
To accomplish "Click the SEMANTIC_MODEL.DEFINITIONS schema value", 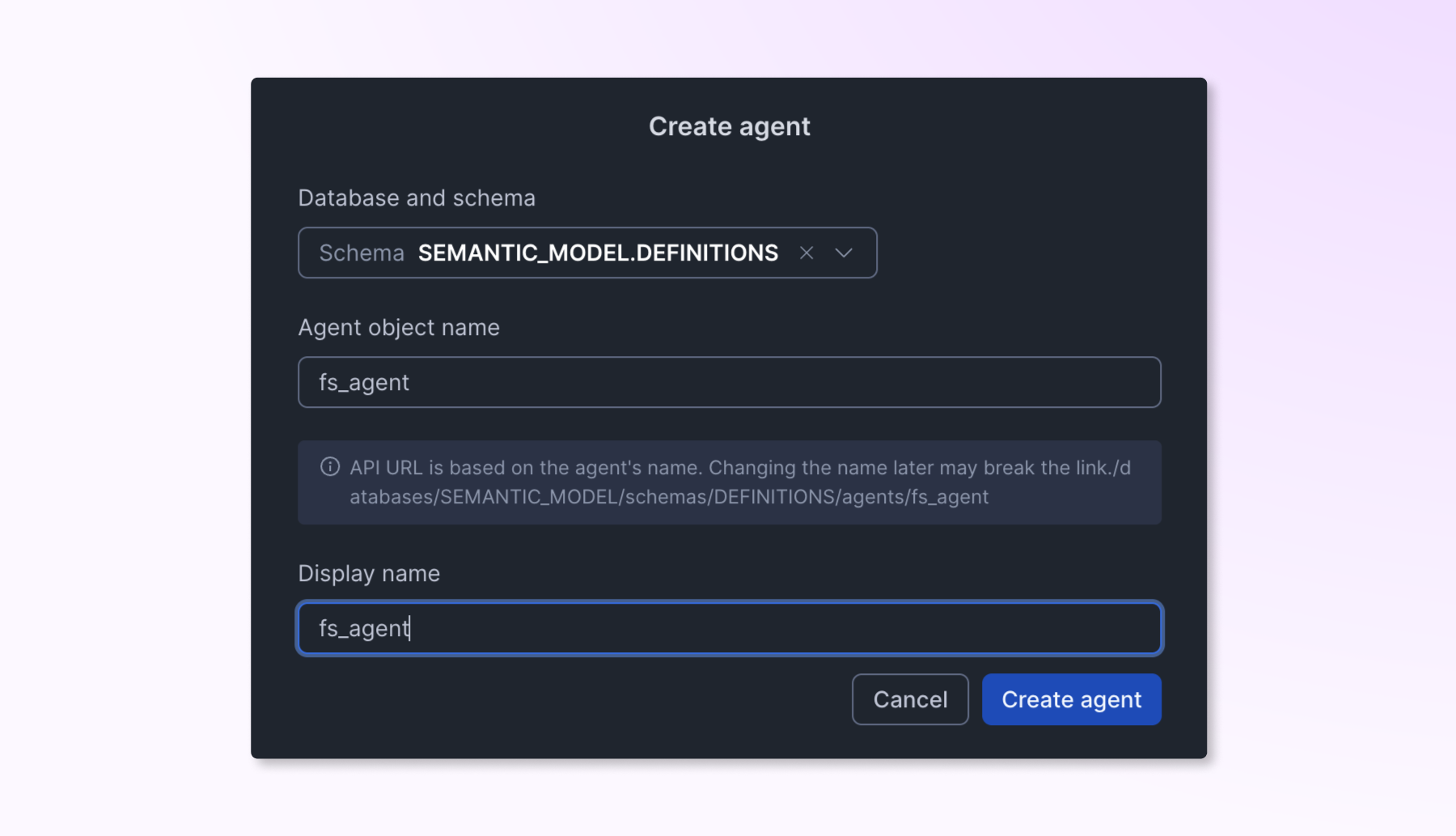I will (597, 252).
